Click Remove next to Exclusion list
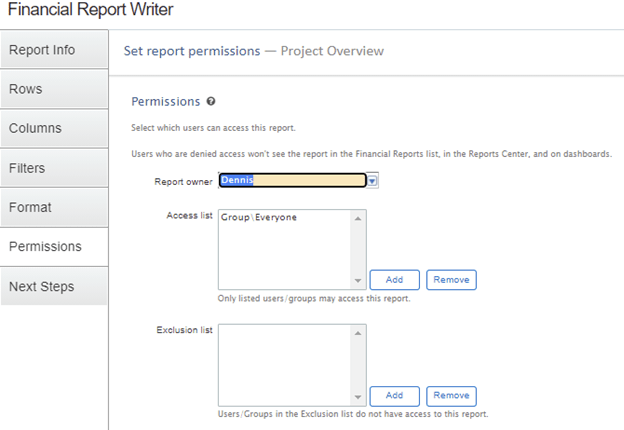 451,396
